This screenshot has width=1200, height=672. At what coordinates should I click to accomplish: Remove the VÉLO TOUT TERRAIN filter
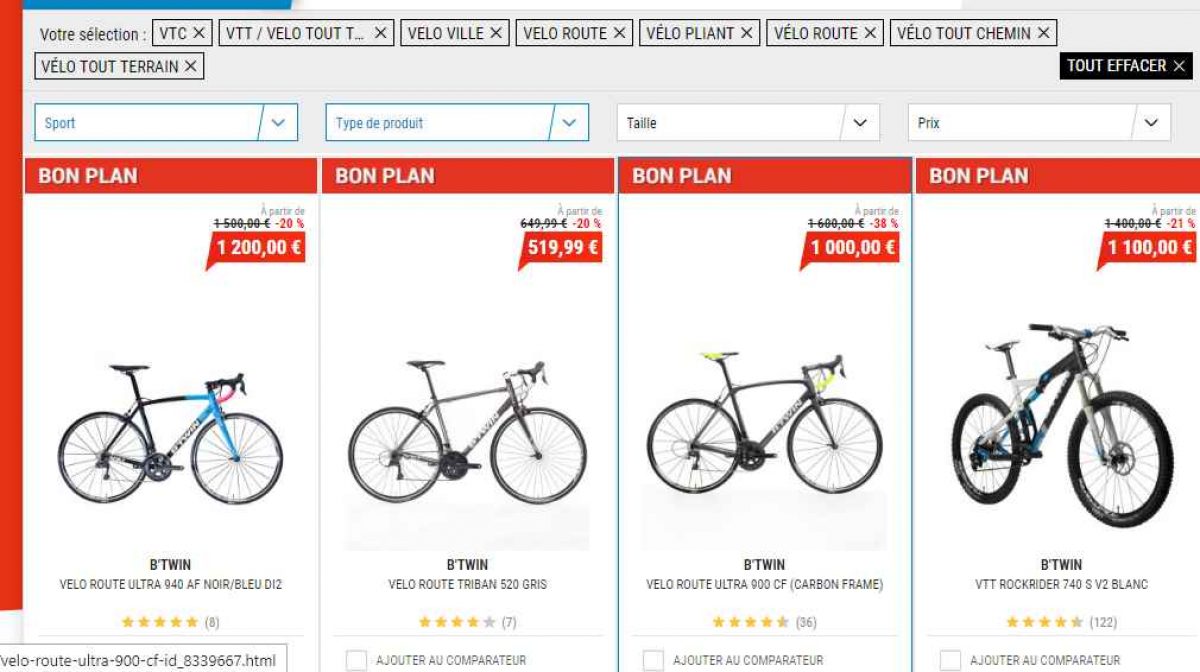pos(190,67)
